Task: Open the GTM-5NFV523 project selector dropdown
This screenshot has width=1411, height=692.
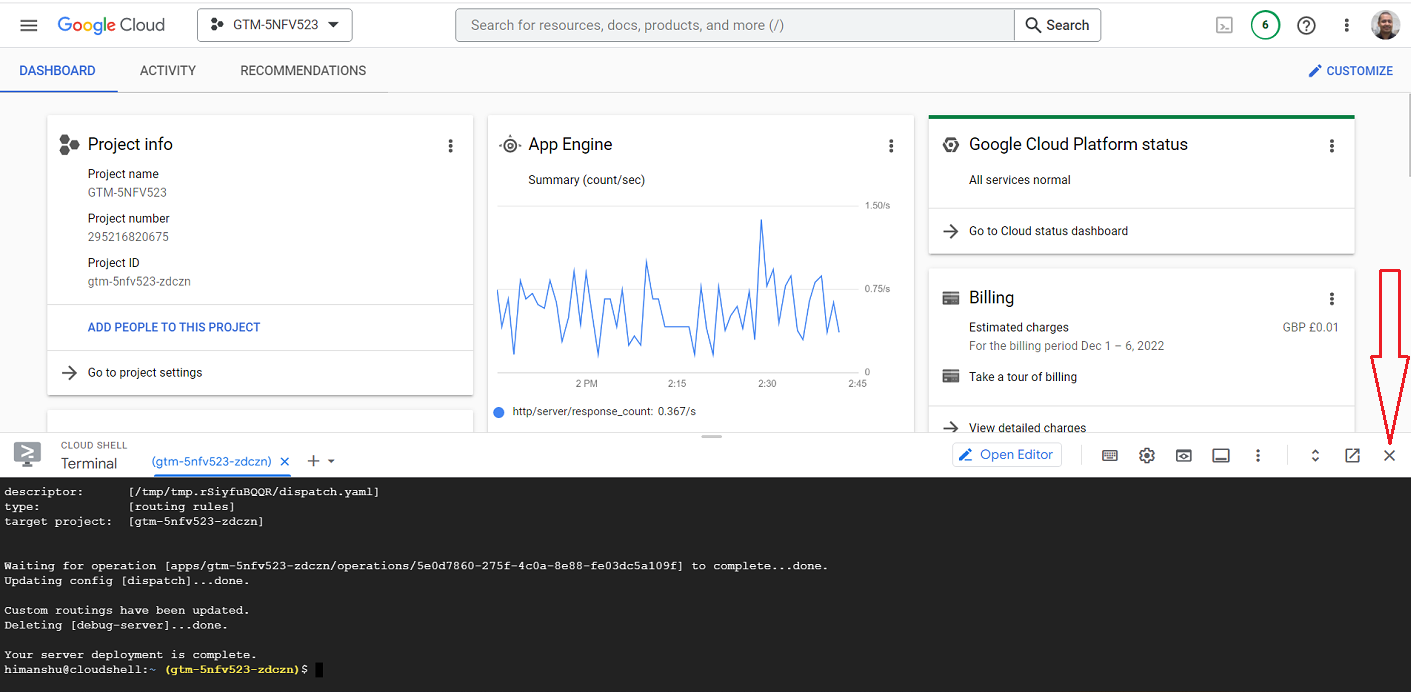Action: 275,25
